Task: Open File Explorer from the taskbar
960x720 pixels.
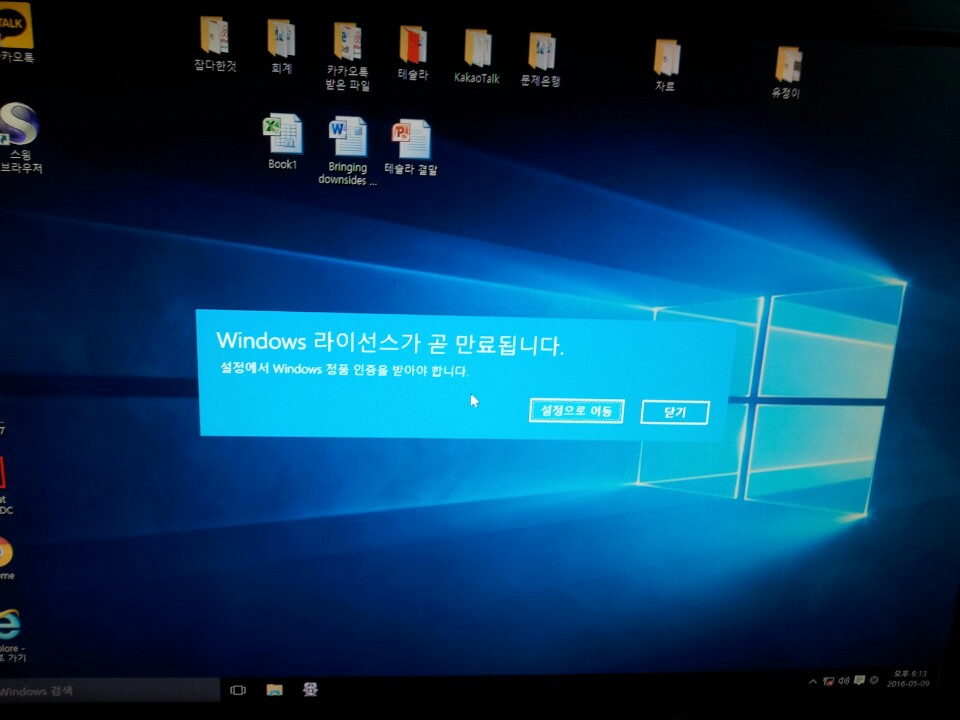Action: (x=274, y=690)
